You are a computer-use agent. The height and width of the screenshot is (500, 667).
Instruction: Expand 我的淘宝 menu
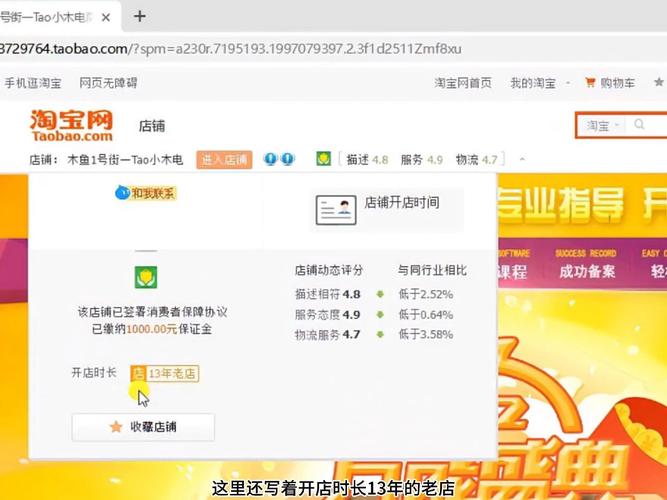pyautogui.click(x=539, y=83)
